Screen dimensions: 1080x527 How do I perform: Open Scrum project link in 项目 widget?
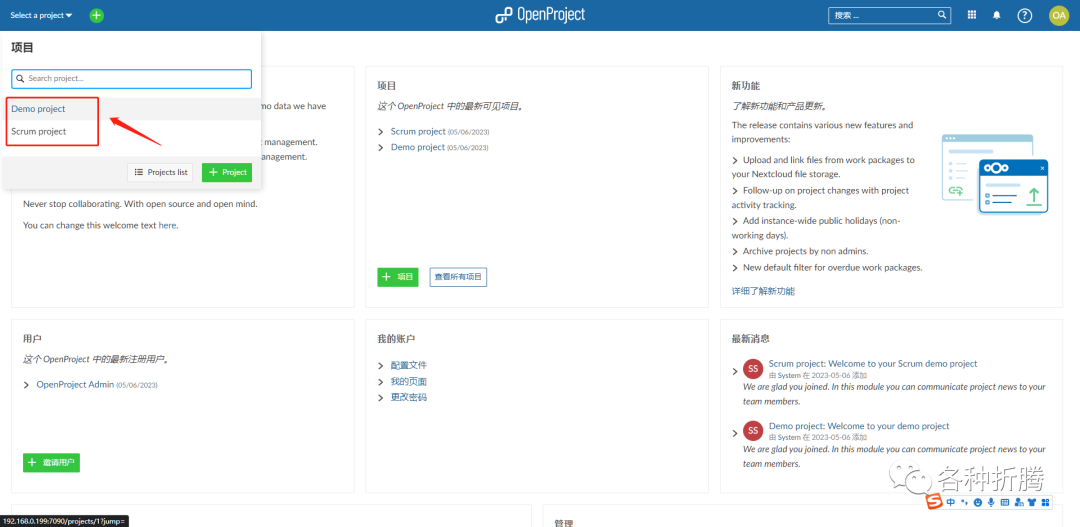point(418,131)
